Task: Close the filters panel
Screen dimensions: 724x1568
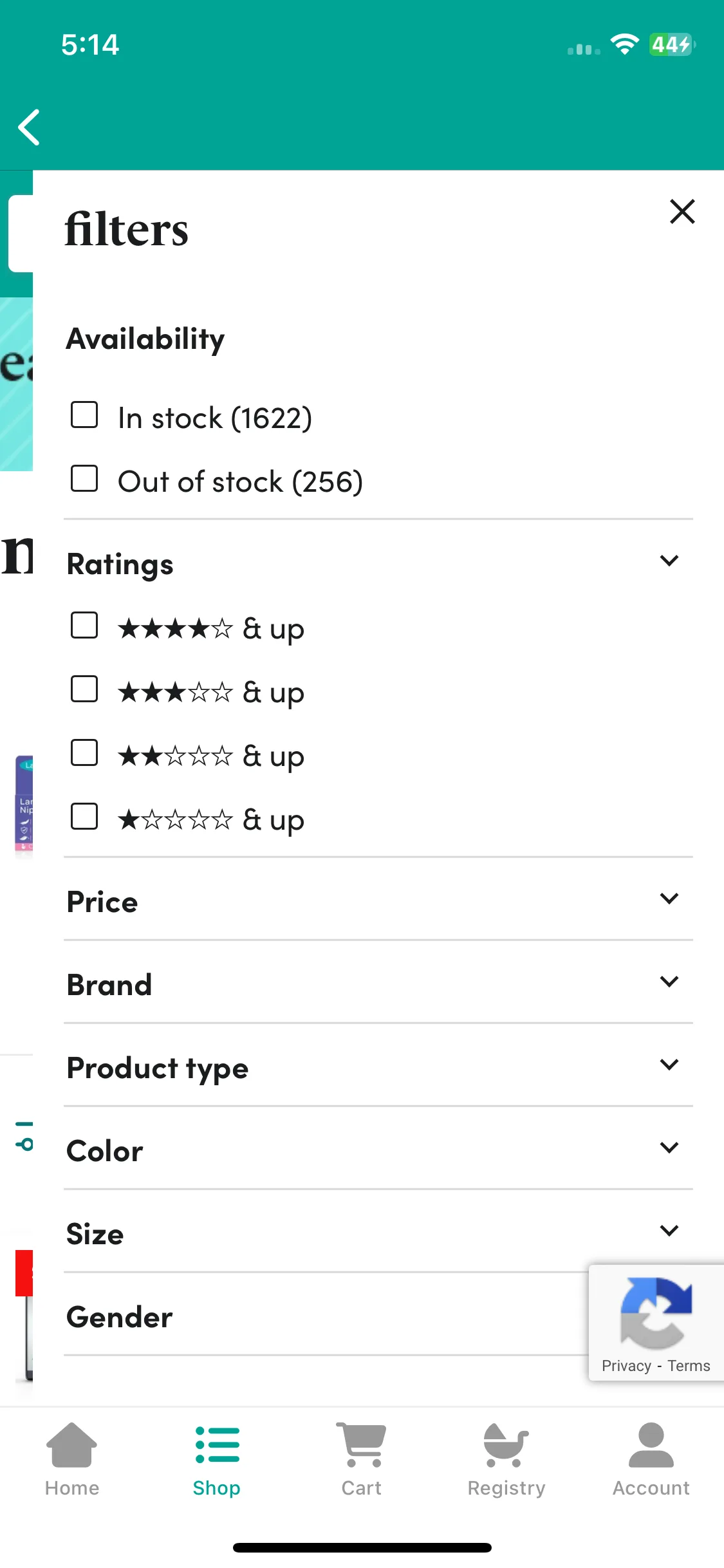Action: [682, 211]
